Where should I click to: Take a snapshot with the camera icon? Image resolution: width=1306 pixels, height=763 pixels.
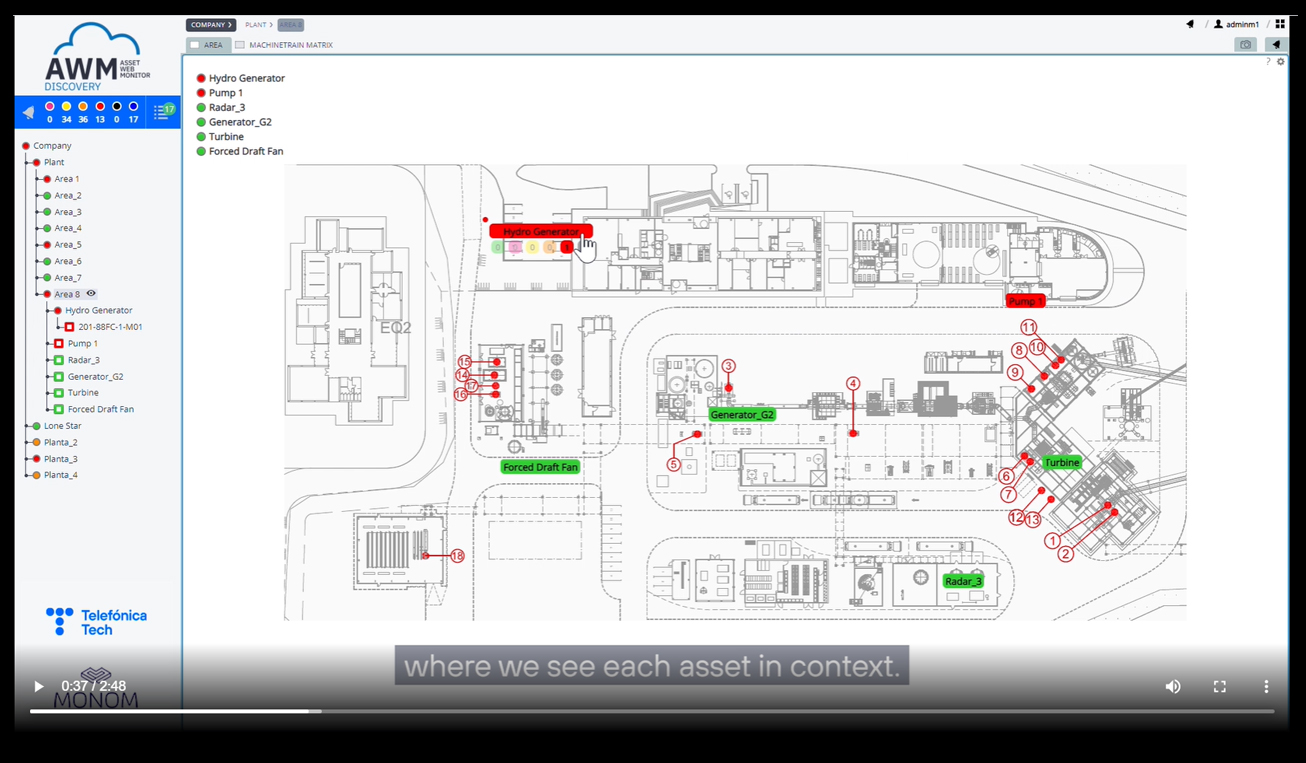[x=1245, y=45]
